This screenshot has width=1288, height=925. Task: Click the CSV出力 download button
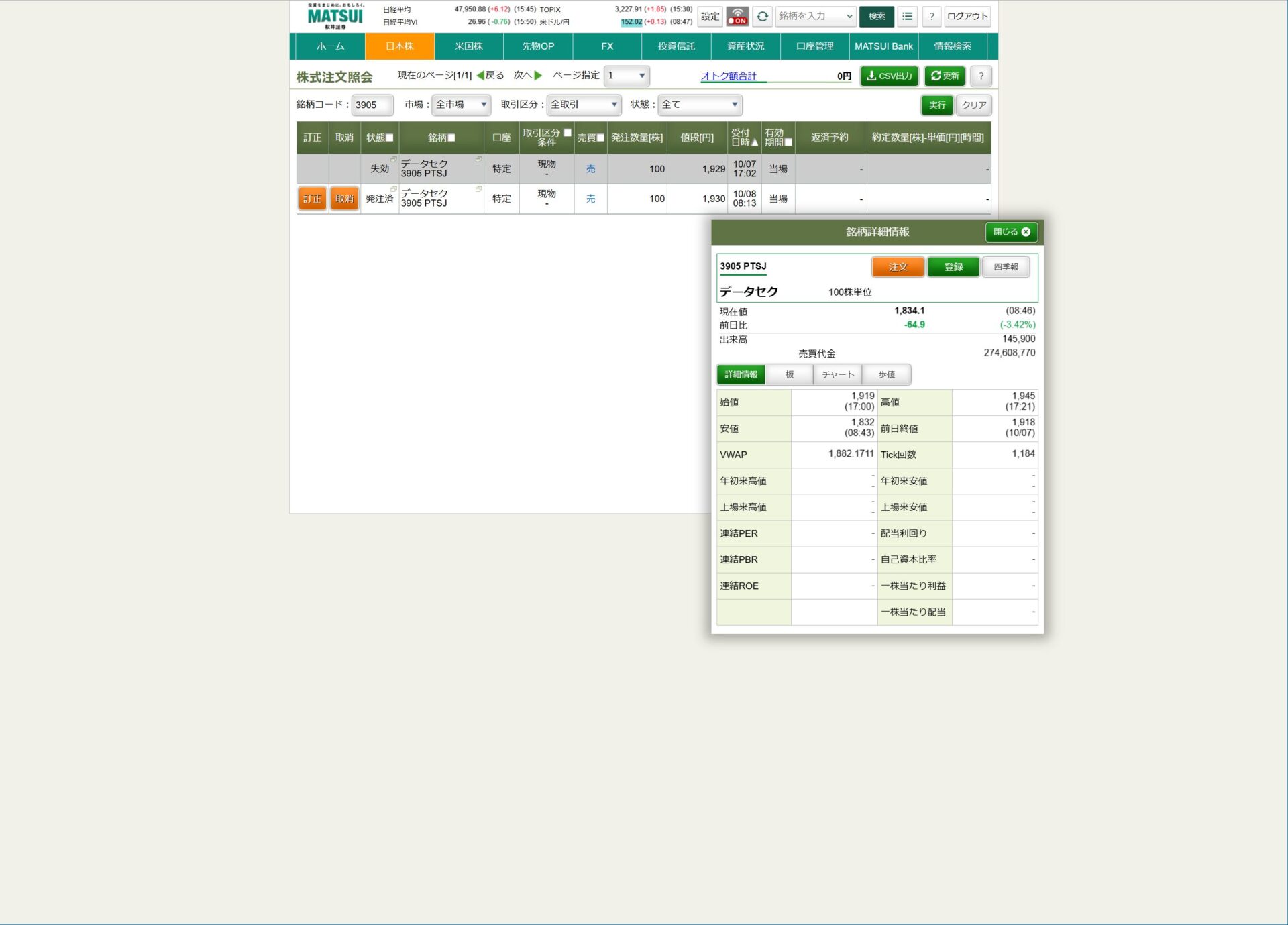tap(889, 76)
